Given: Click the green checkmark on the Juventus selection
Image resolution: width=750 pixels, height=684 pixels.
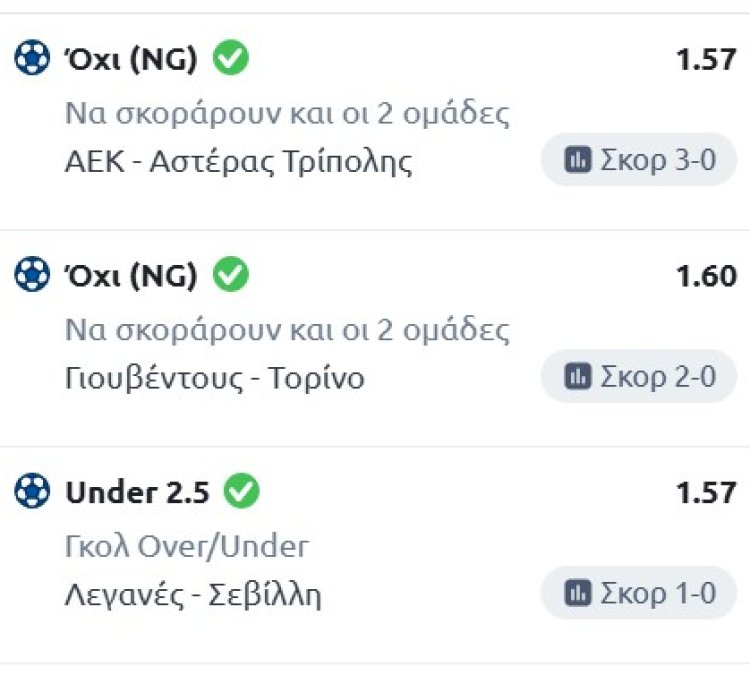Looking at the screenshot, I should point(232,275).
